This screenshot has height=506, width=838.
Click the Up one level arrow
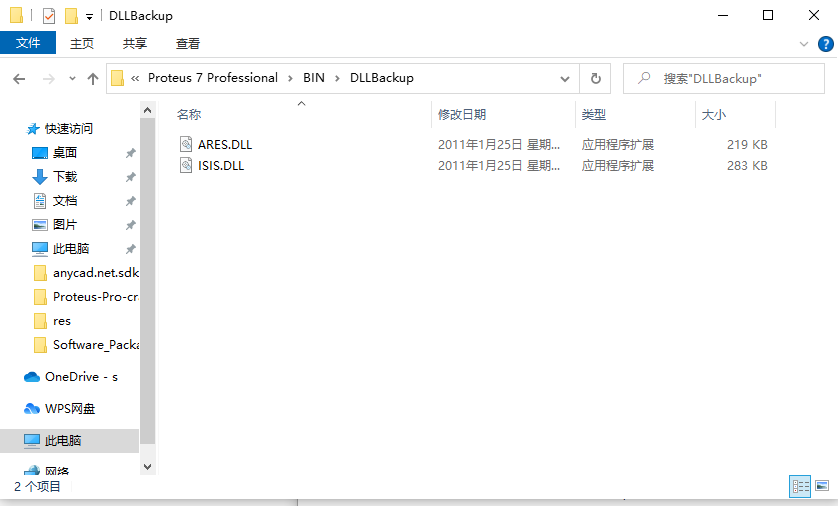coord(93,78)
